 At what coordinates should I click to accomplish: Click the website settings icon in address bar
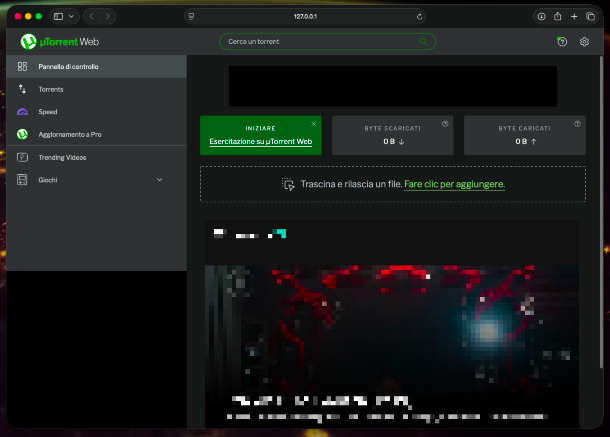(x=191, y=16)
